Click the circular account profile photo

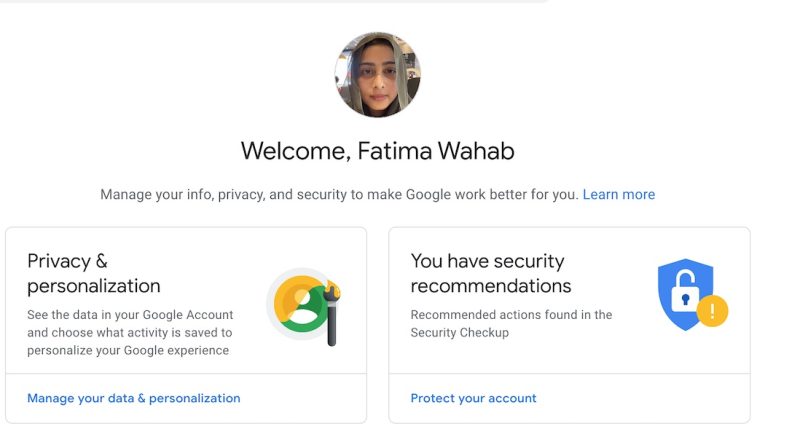click(378, 75)
